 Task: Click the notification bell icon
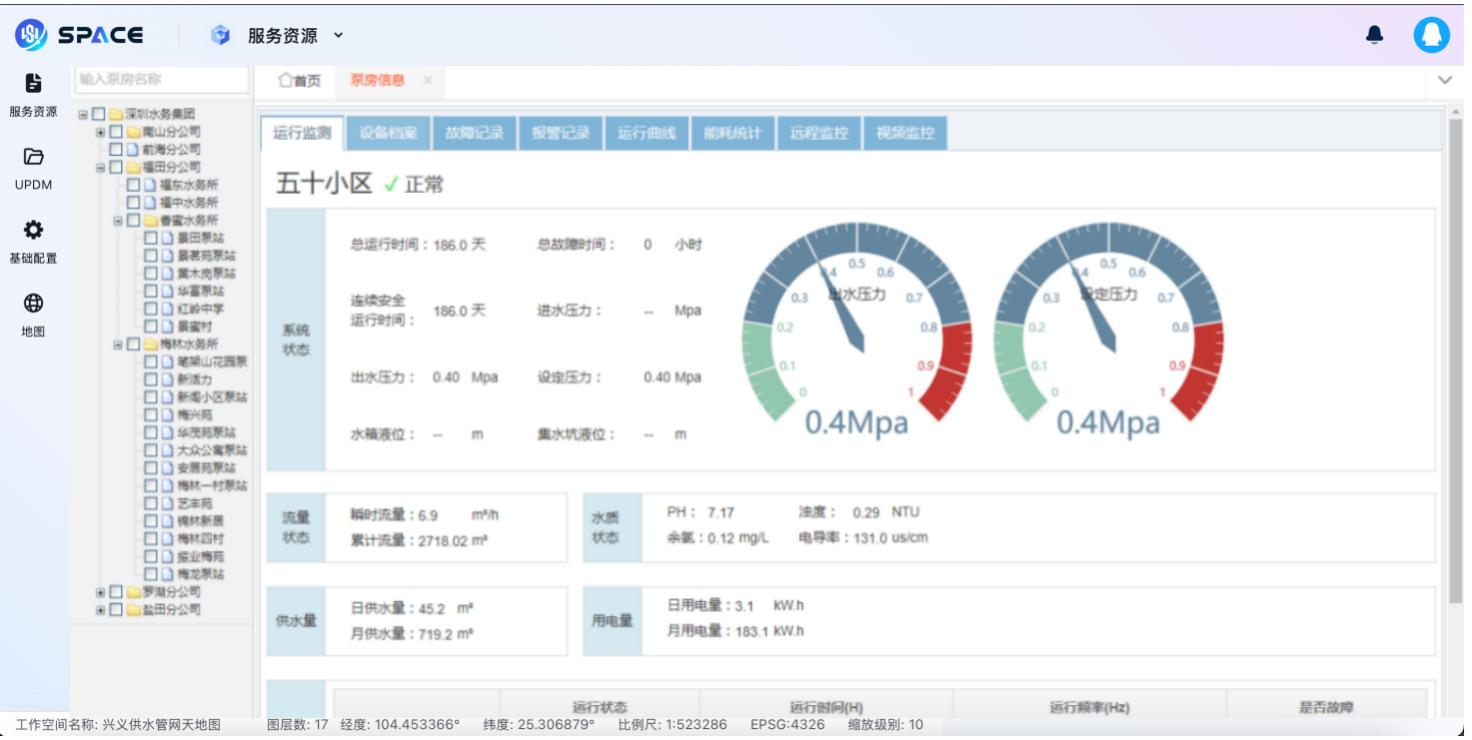tap(1374, 34)
